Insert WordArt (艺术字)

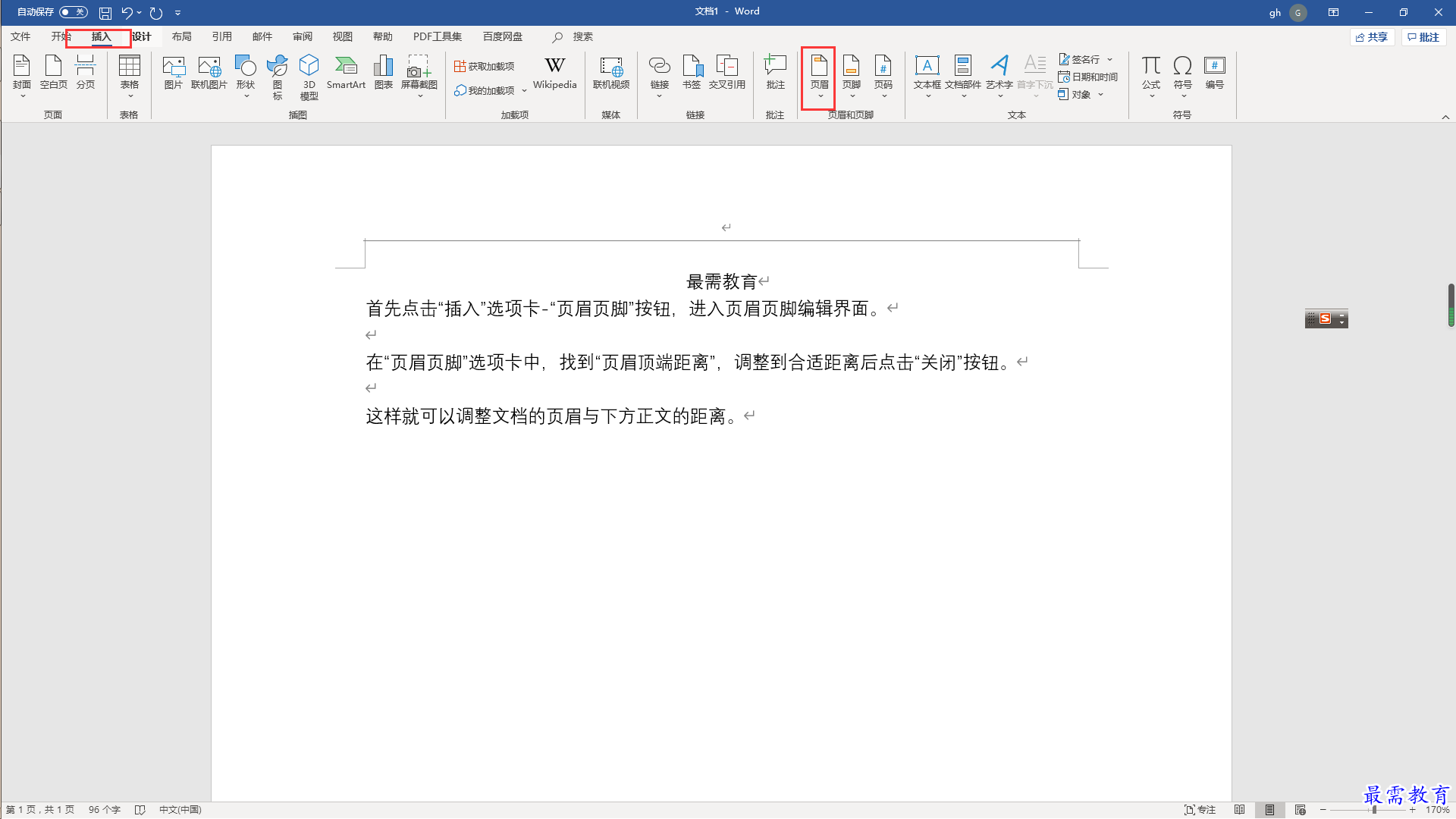[999, 76]
